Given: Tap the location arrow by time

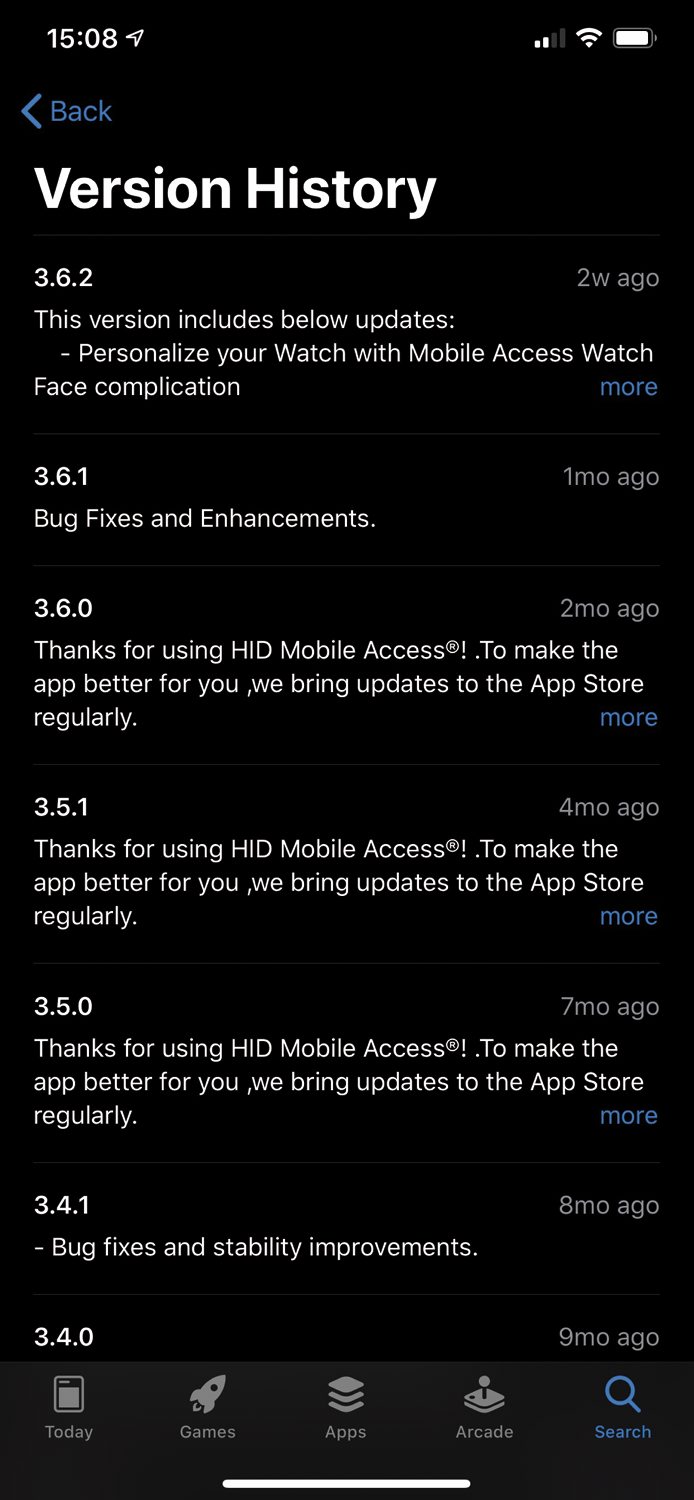Looking at the screenshot, I should point(135,39).
